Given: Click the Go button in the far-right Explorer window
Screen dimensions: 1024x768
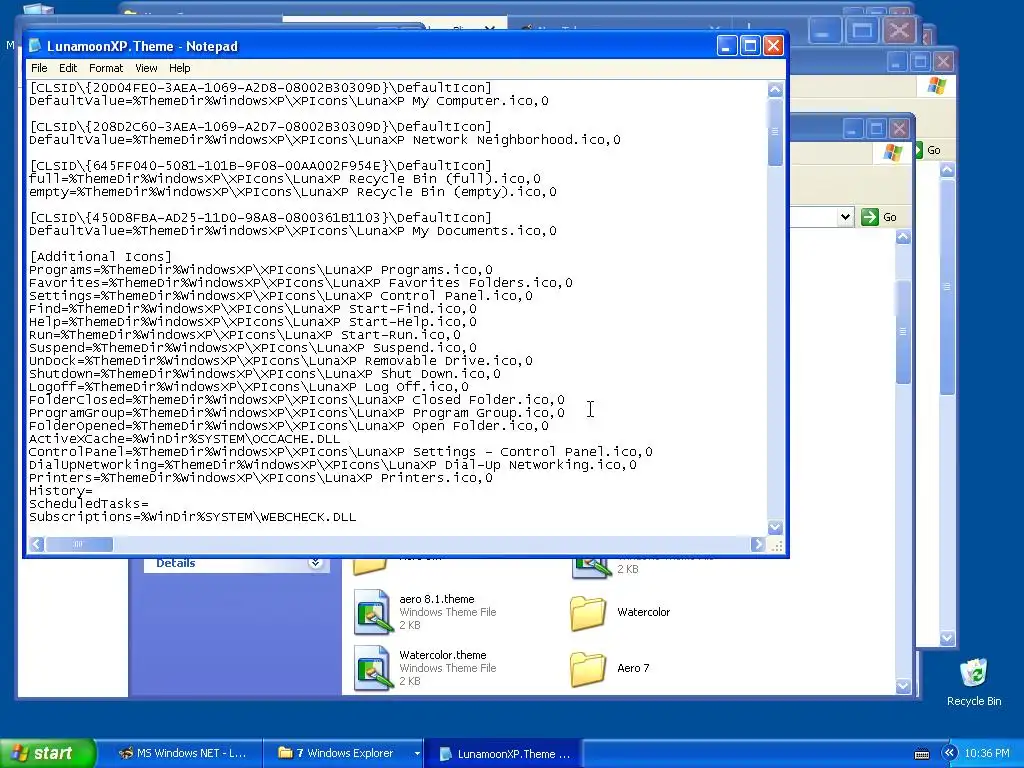Looking at the screenshot, I should pyautogui.click(x=928, y=150).
